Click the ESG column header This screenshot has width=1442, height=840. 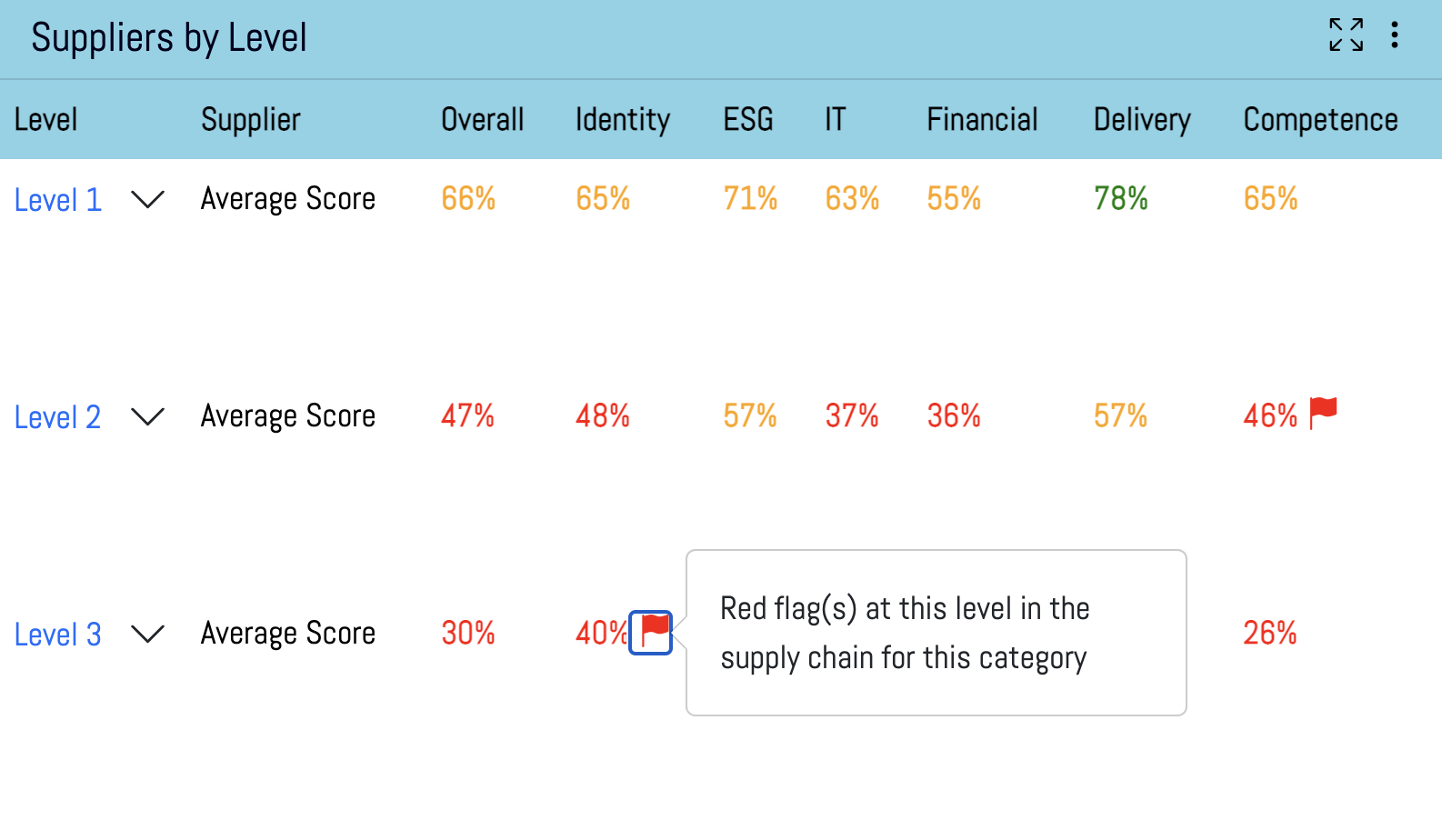(747, 120)
